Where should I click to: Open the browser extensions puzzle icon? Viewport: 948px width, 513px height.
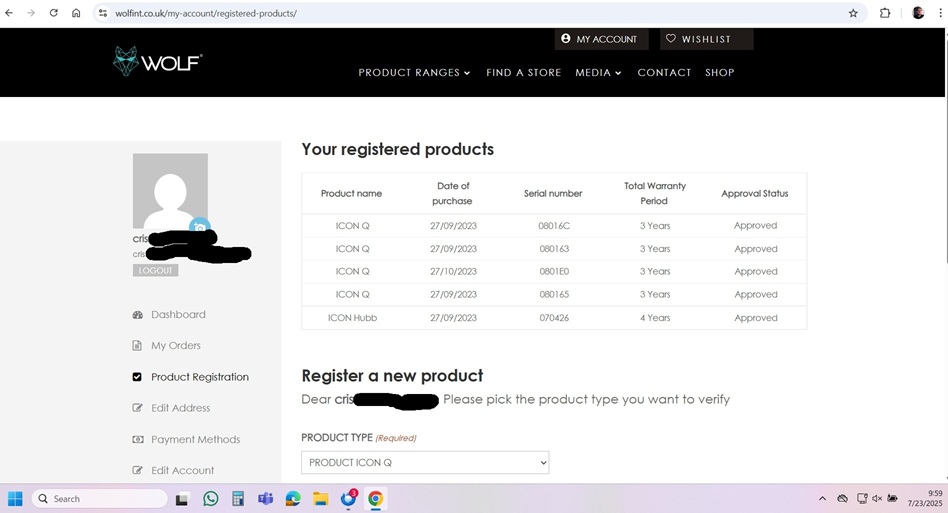tap(885, 13)
